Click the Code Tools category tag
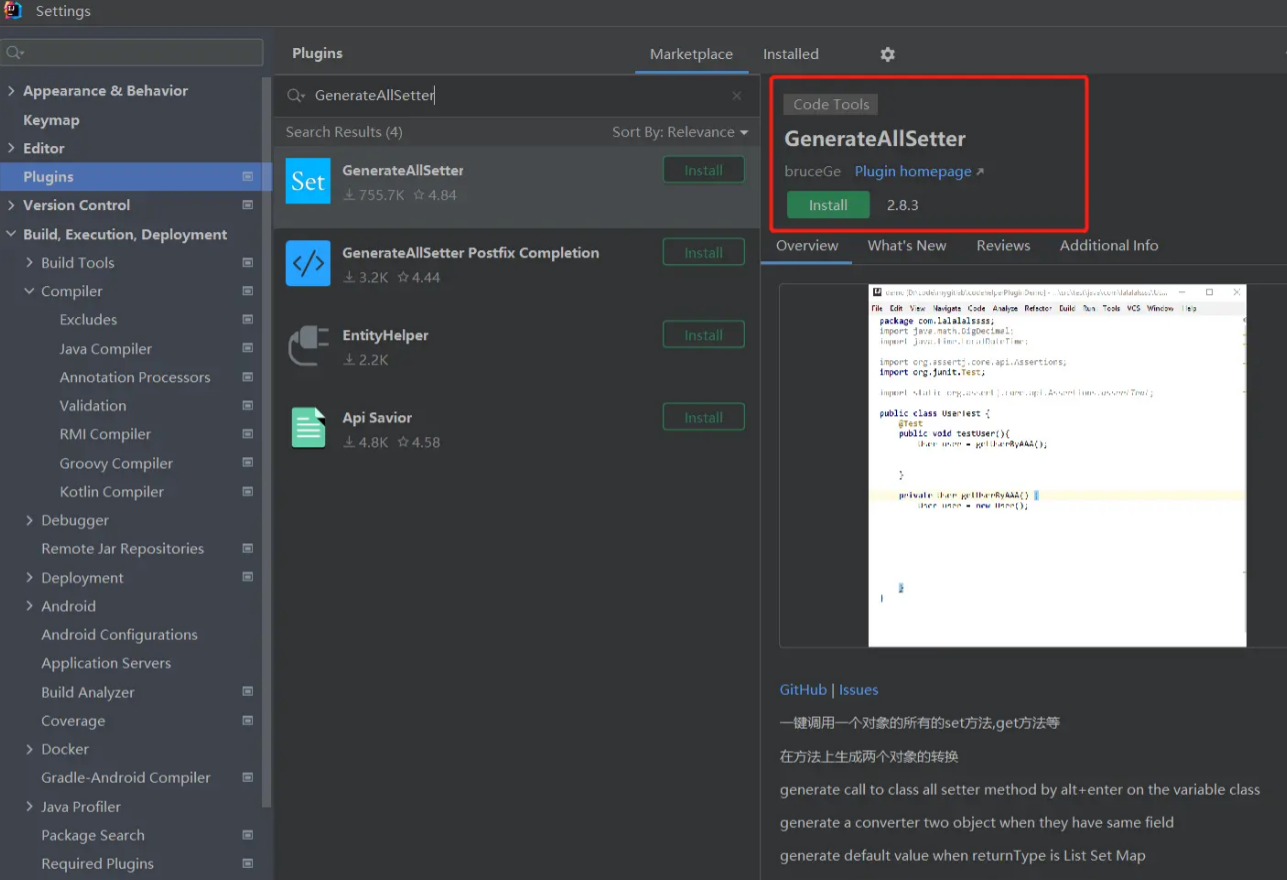Image resolution: width=1287 pixels, height=880 pixels. click(x=831, y=104)
